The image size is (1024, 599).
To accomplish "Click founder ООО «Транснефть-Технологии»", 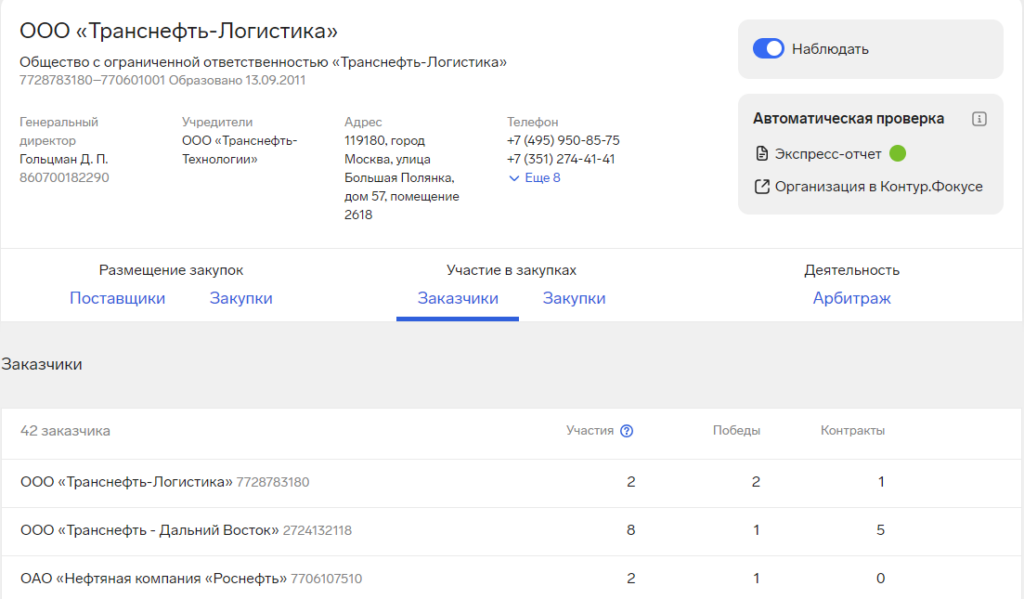I will (x=240, y=150).
